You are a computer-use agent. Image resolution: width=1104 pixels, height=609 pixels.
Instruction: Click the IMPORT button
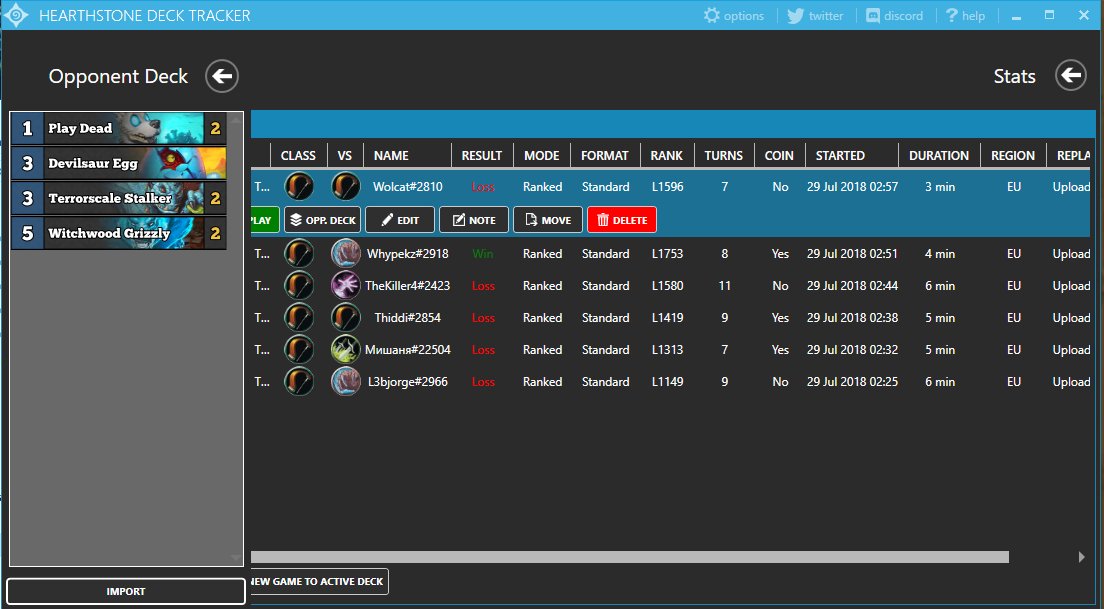[126, 591]
